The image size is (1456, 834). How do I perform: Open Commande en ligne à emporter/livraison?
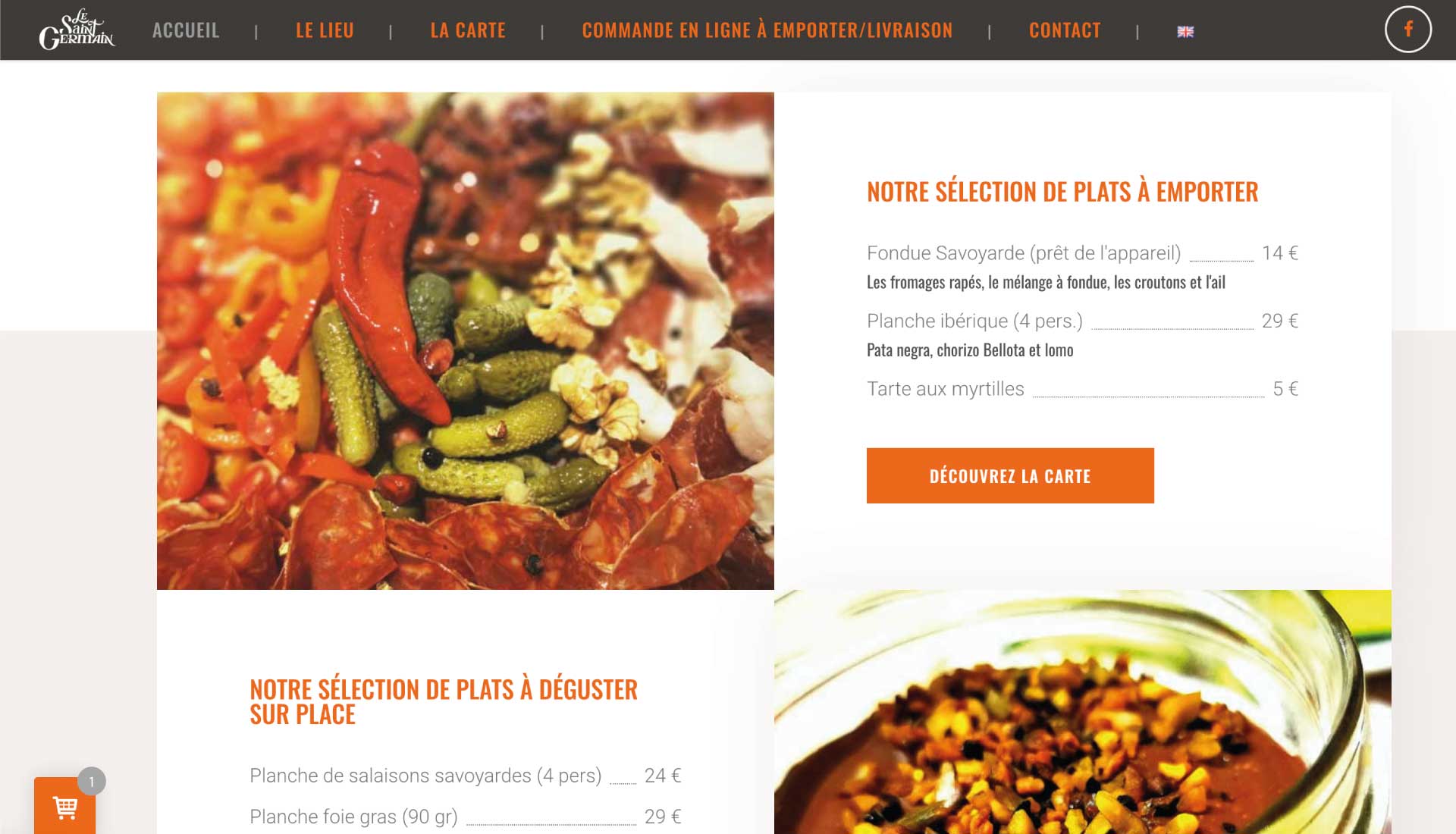click(767, 30)
